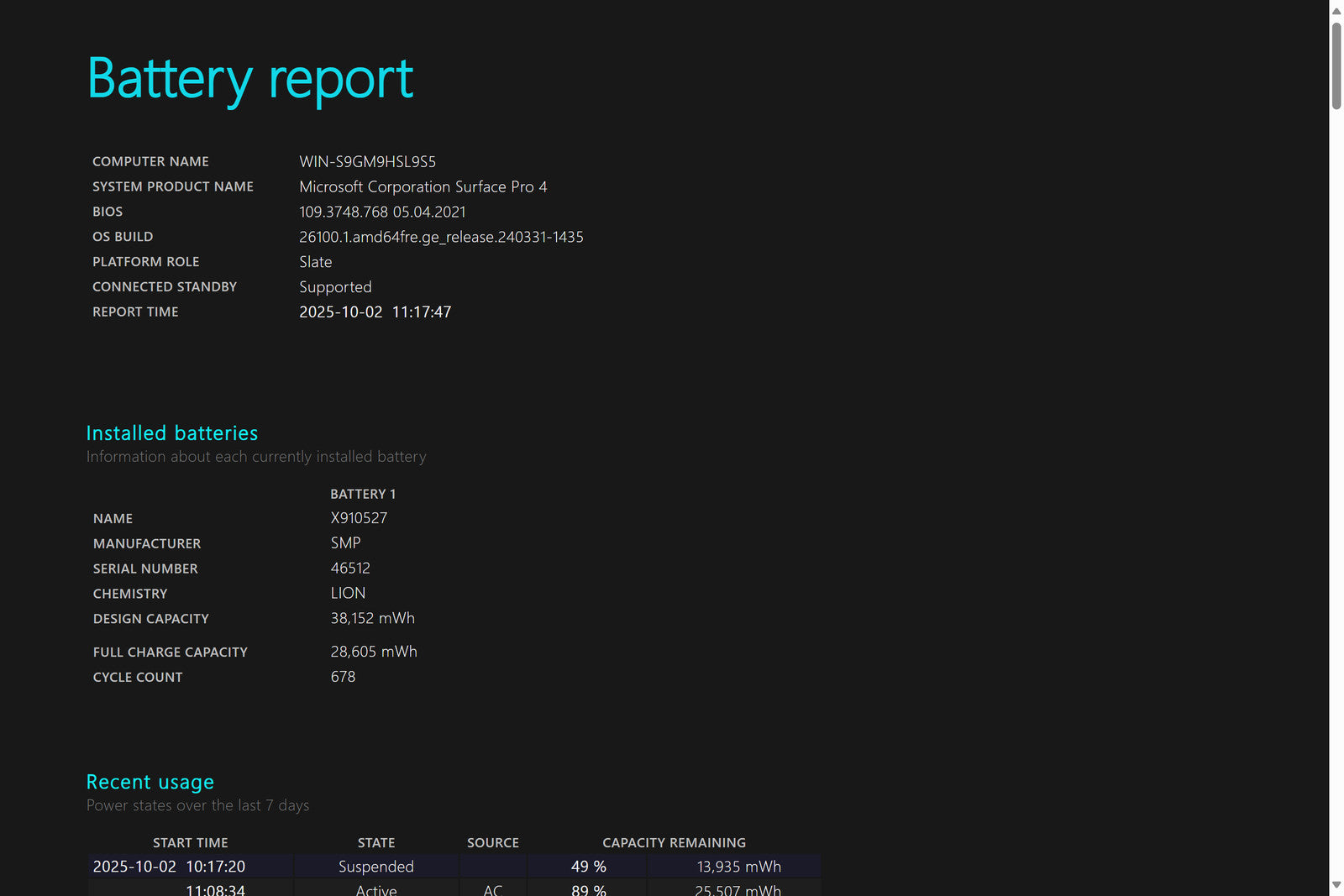
Task: Click the cycle count value 678
Action: click(x=343, y=677)
